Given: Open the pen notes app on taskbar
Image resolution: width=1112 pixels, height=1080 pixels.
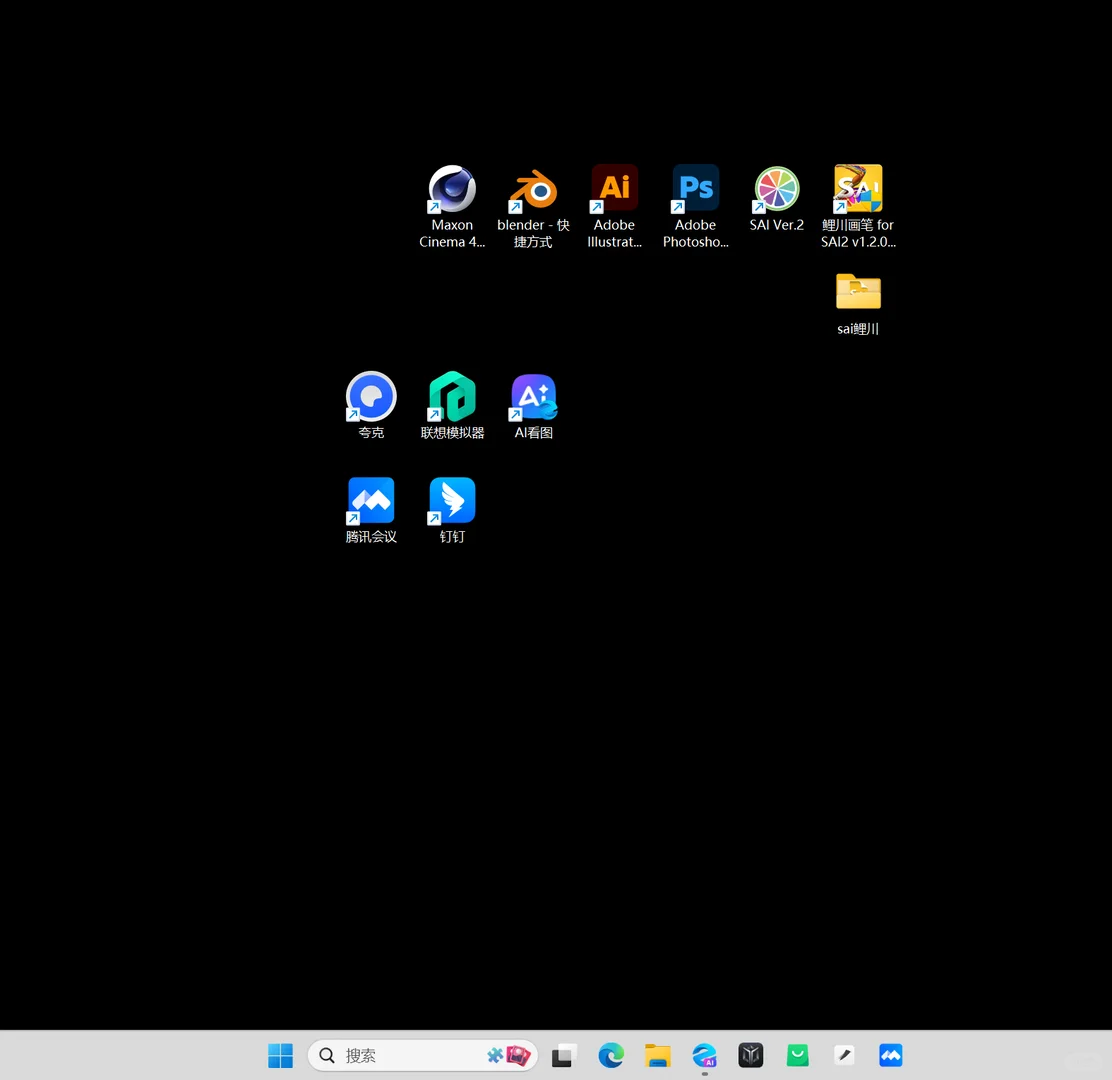Looking at the screenshot, I should coord(844,1055).
